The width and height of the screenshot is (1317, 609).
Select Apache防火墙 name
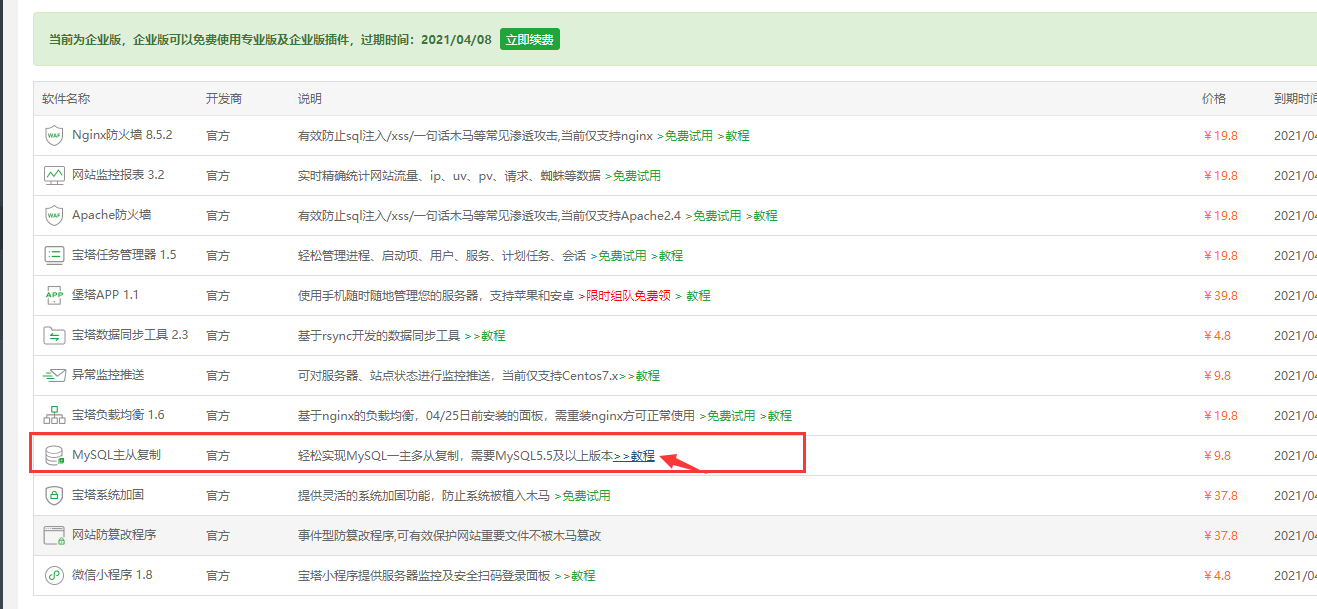[x=112, y=215]
